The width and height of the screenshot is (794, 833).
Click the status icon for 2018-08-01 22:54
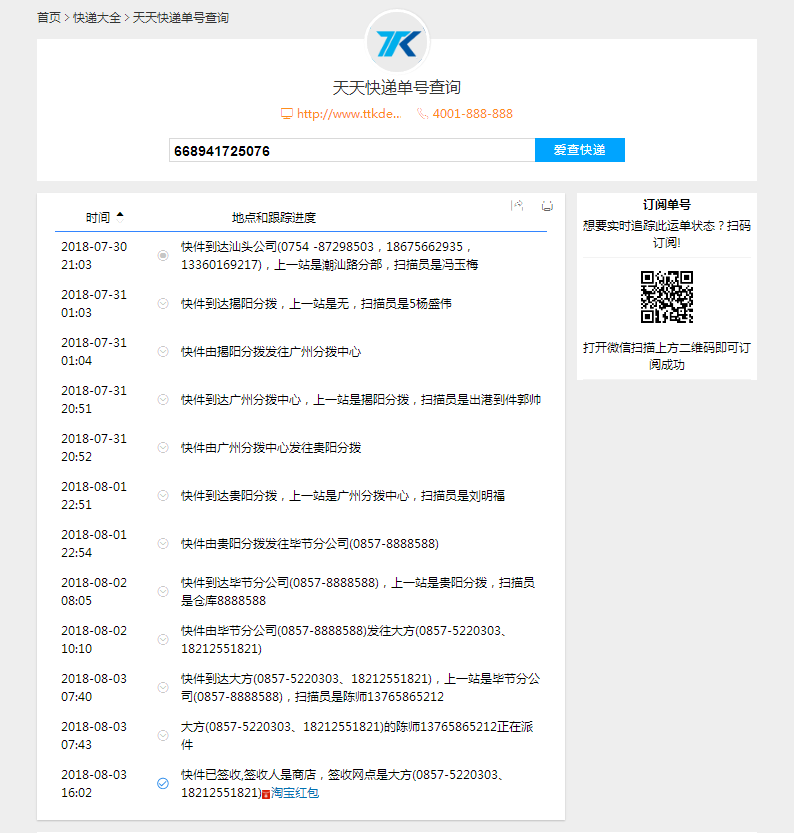click(163, 543)
